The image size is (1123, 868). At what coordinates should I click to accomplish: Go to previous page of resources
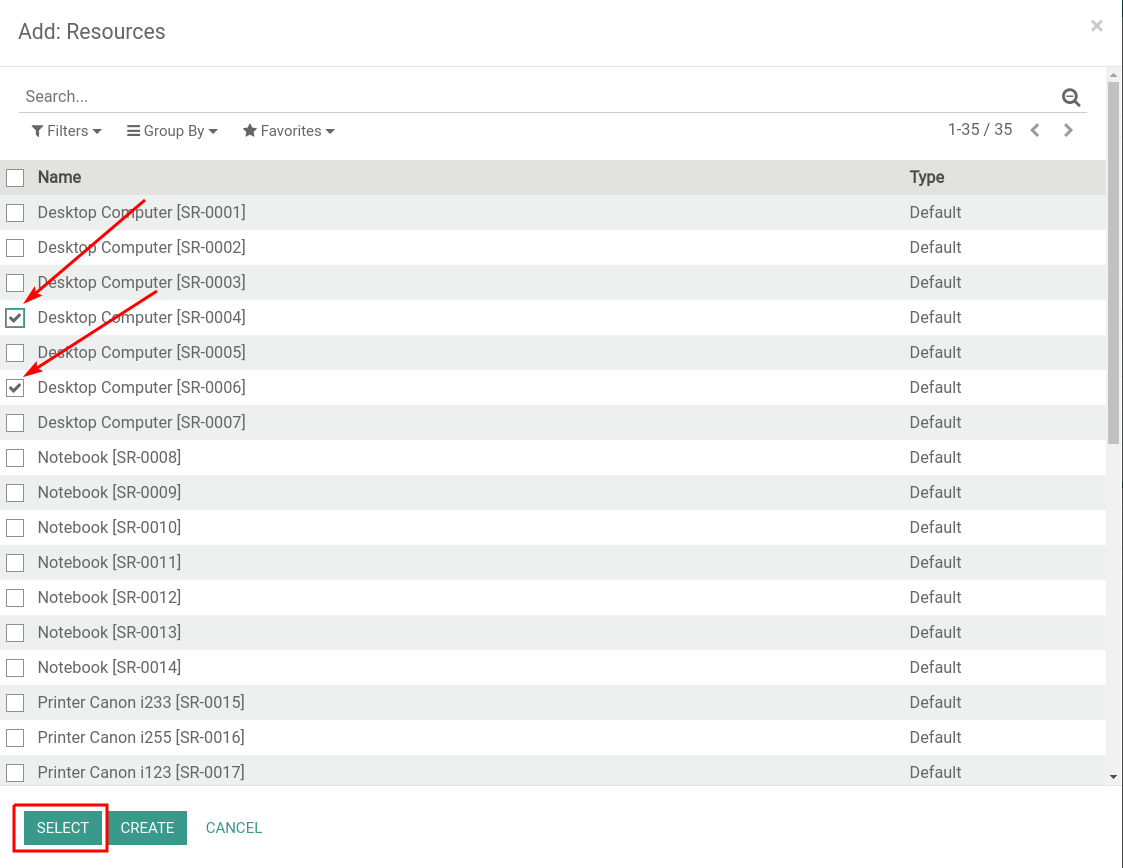(1035, 130)
